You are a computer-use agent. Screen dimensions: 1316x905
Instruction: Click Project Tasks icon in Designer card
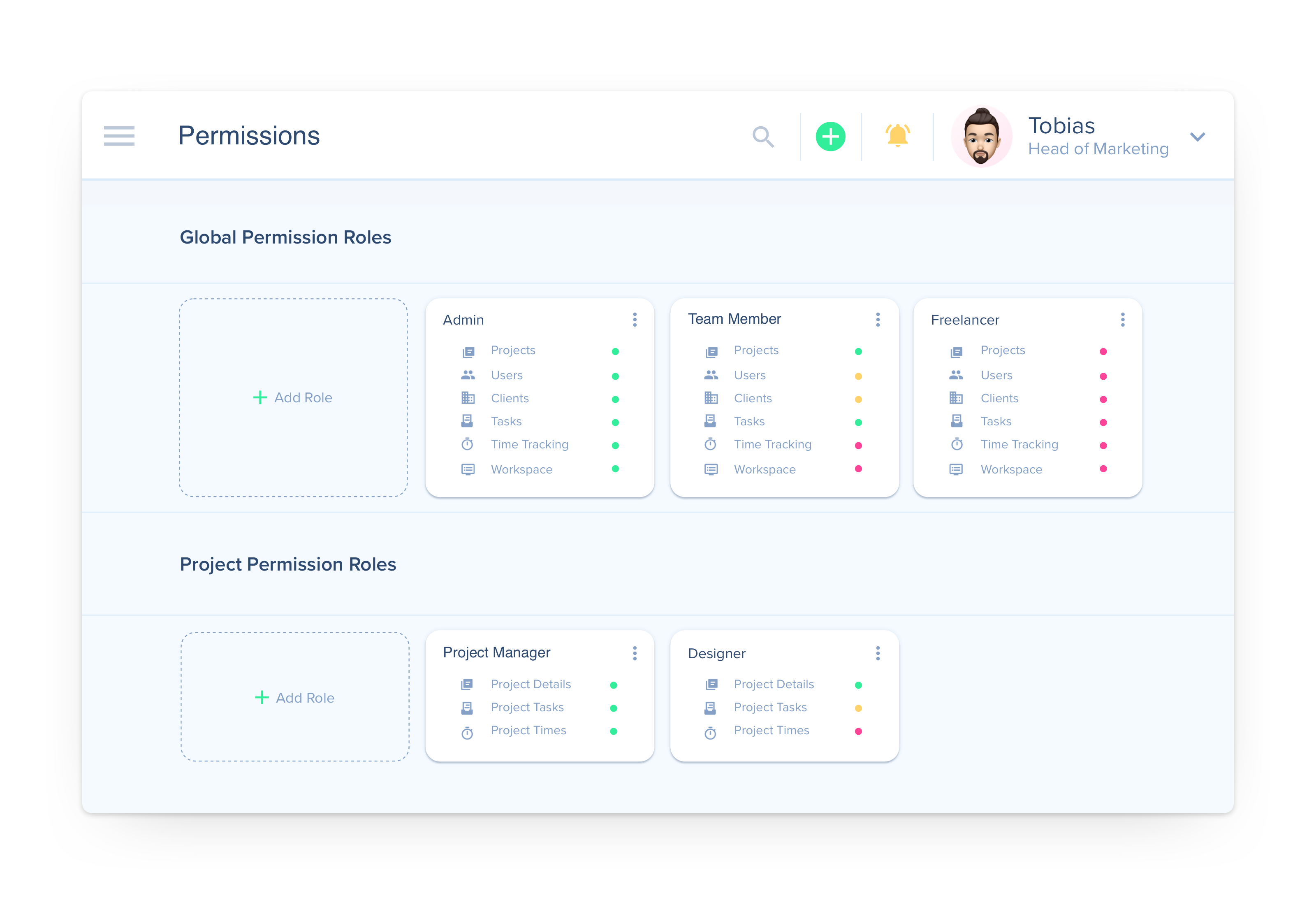pos(710,708)
